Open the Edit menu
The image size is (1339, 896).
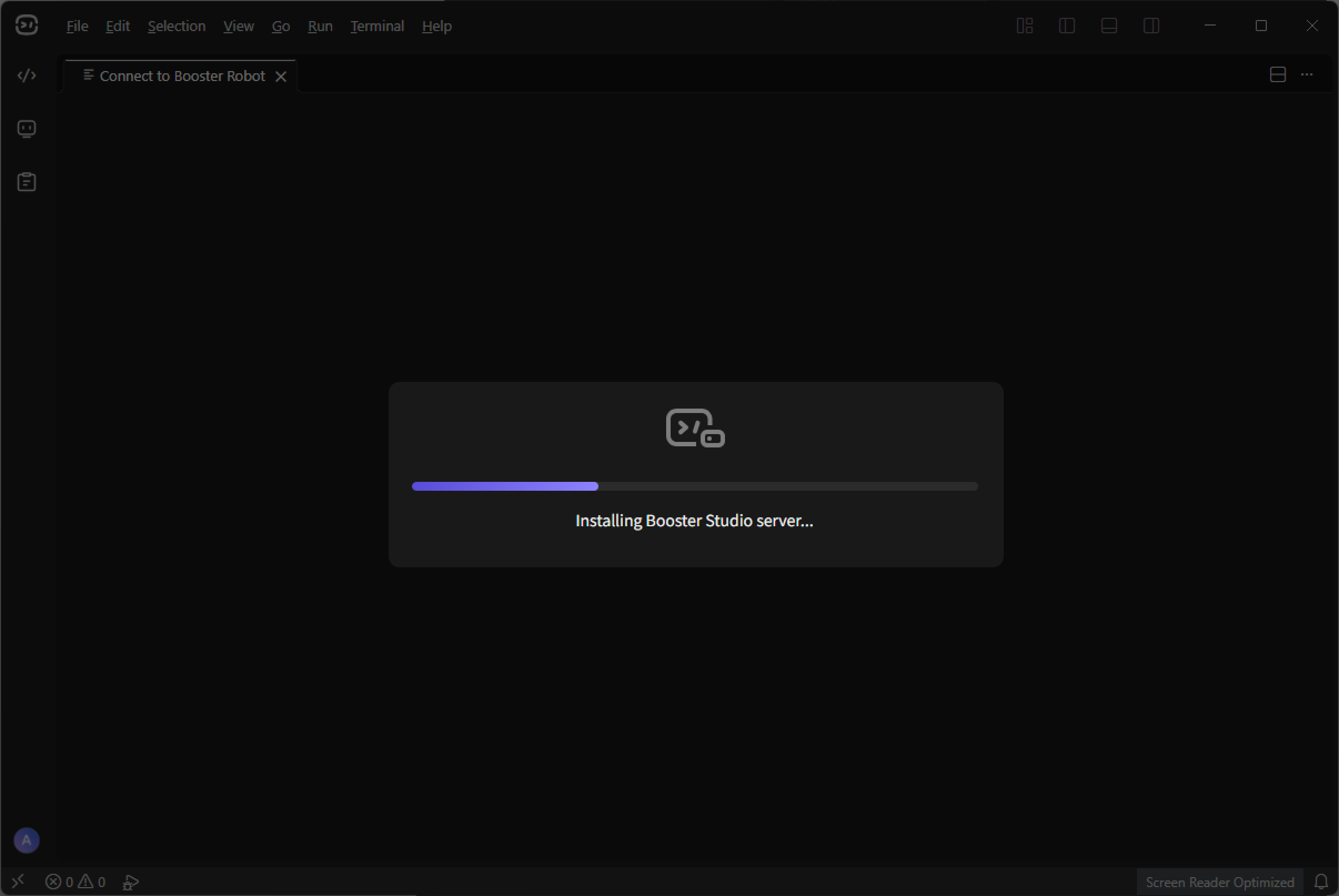[118, 26]
